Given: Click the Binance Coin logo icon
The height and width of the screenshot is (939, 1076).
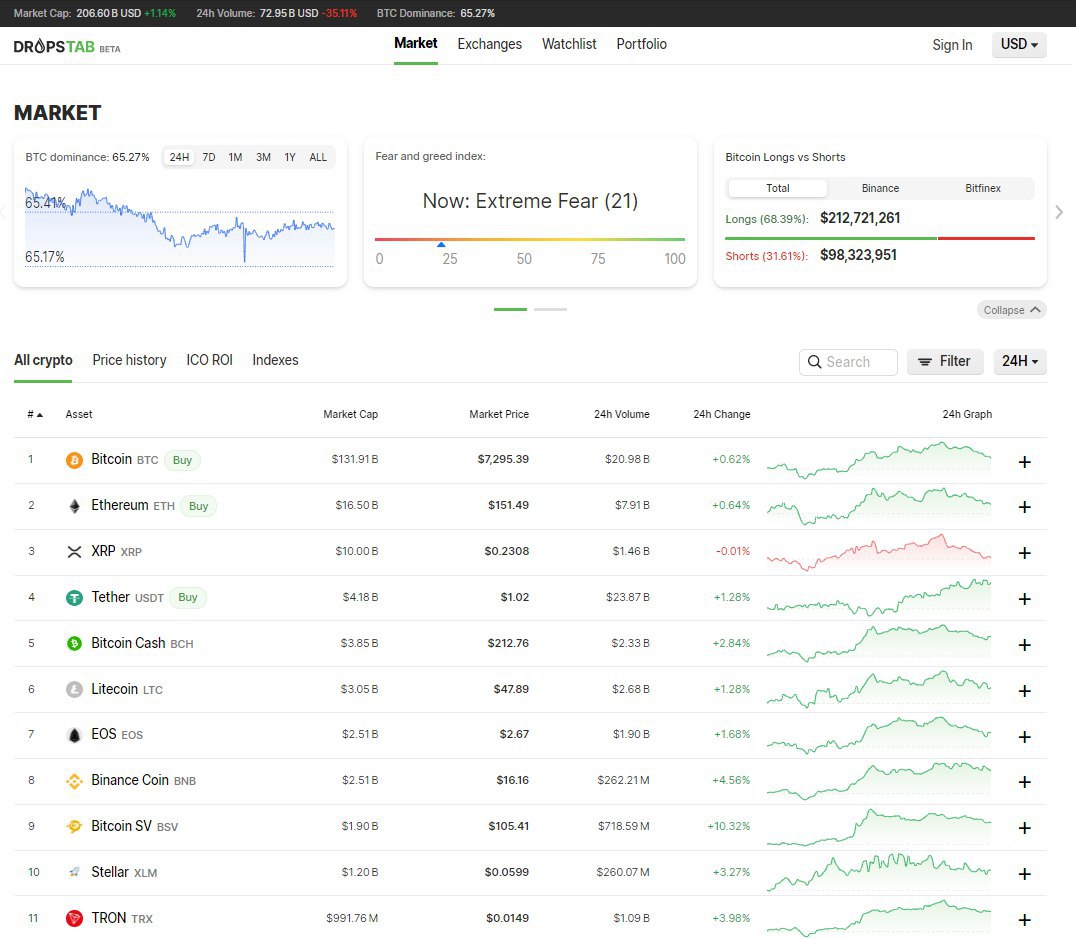Looking at the screenshot, I should 74,781.
